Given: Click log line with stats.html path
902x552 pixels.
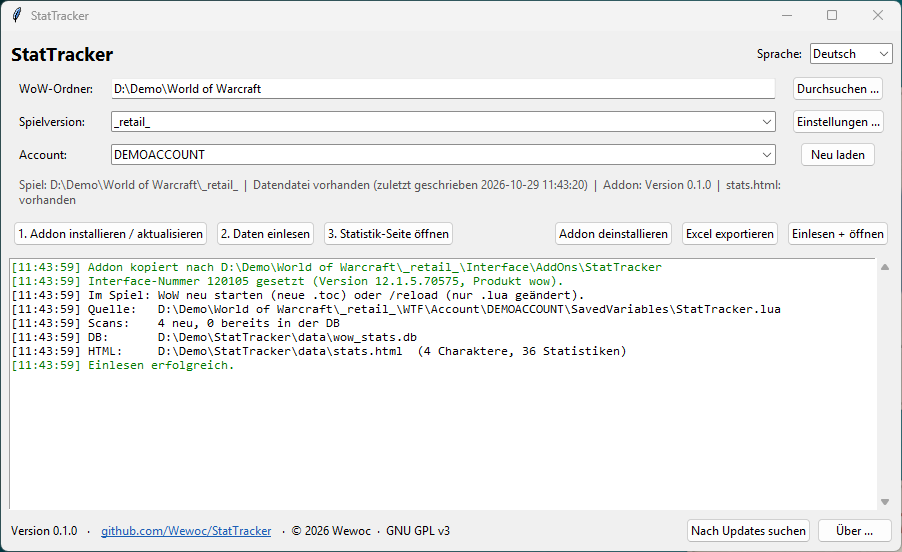Looking at the screenshot, I should [319, 351].
